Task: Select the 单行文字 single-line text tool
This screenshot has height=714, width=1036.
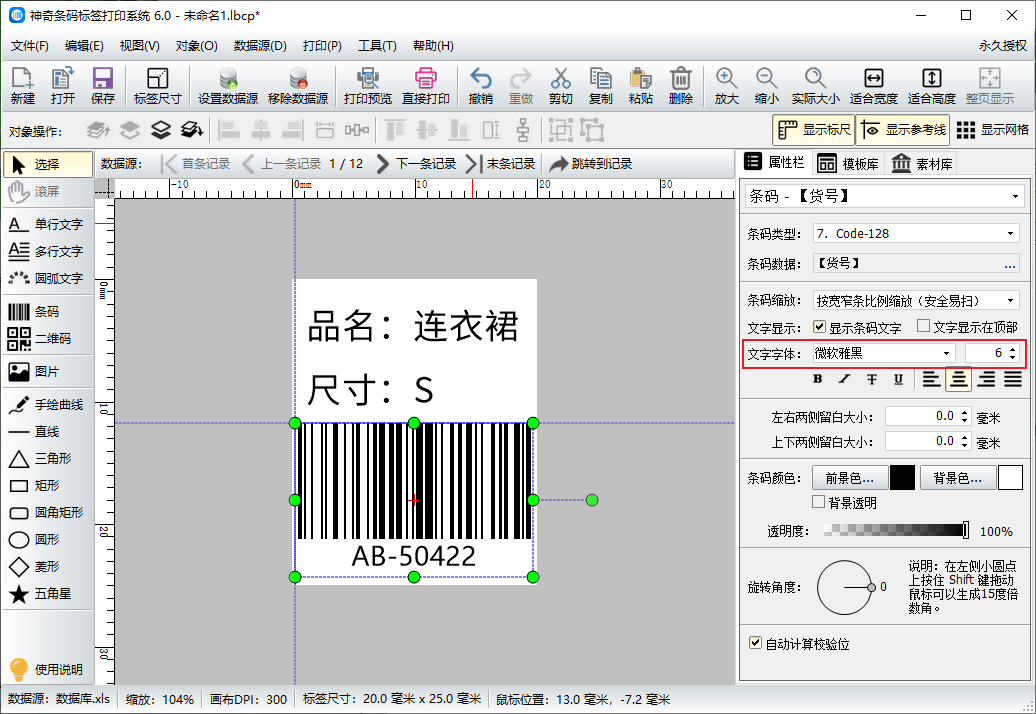Action: click(x=48, y=225)
